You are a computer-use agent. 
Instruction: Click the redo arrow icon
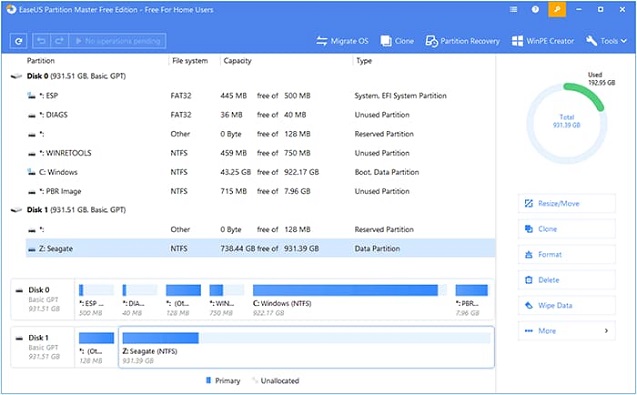click(59, 41)
